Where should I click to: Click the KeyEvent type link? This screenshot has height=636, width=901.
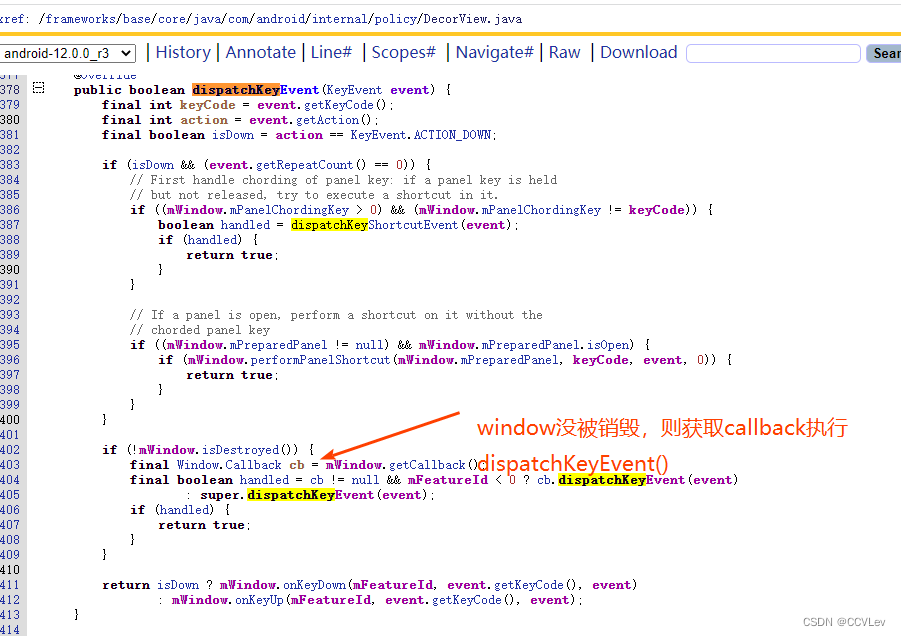click(355, 89)
